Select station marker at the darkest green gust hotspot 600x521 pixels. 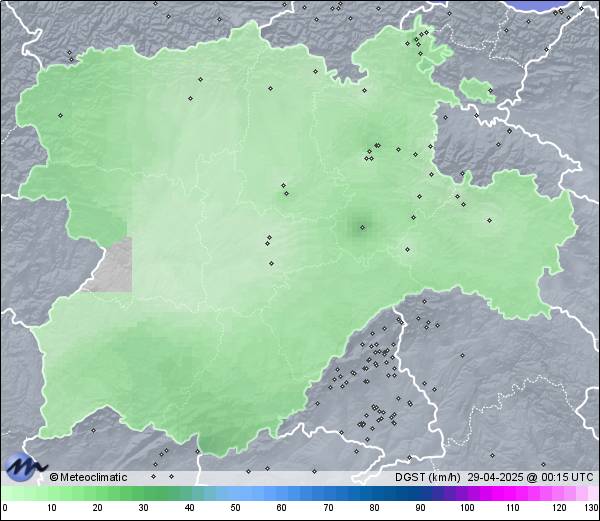(x=362, y=228)
